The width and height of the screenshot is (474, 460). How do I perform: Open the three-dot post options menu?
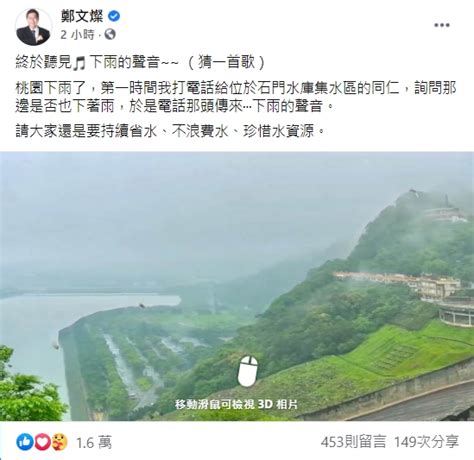[x=442, y=25]
